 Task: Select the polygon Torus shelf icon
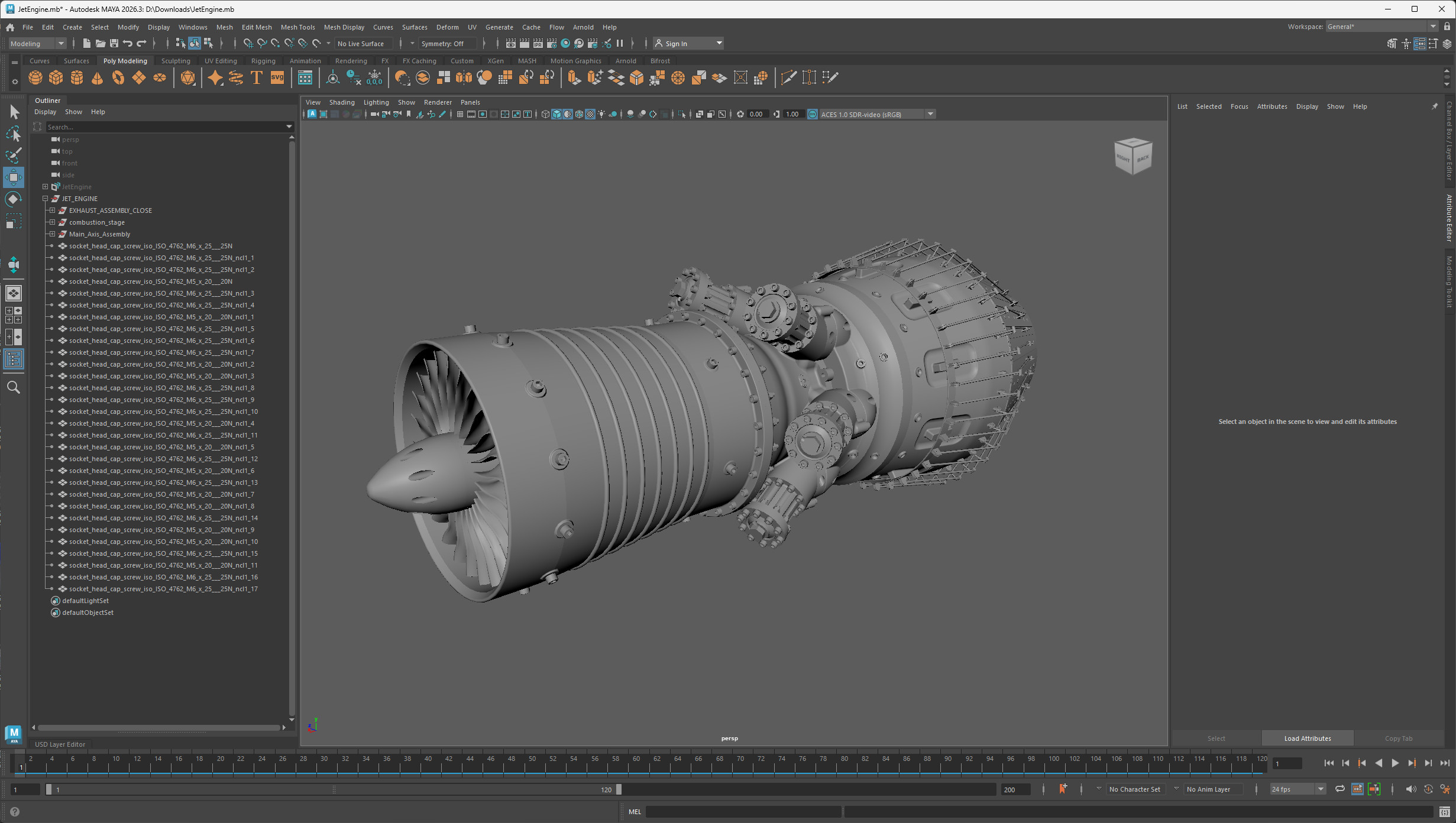pyautogui.click(x=118, y=77)
